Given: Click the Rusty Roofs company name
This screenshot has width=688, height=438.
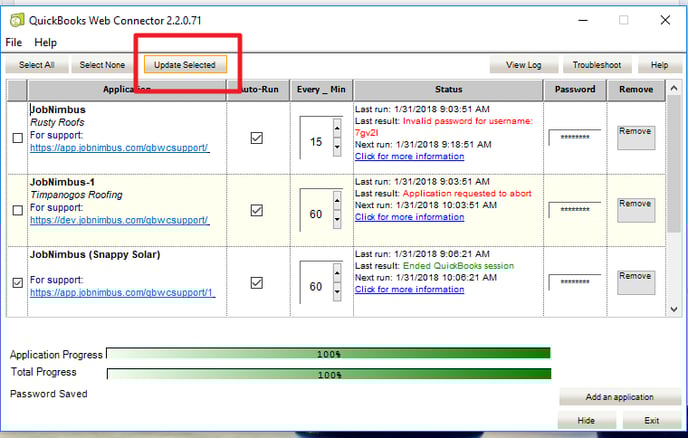Looking at the screenshot, I should point(57,122).
